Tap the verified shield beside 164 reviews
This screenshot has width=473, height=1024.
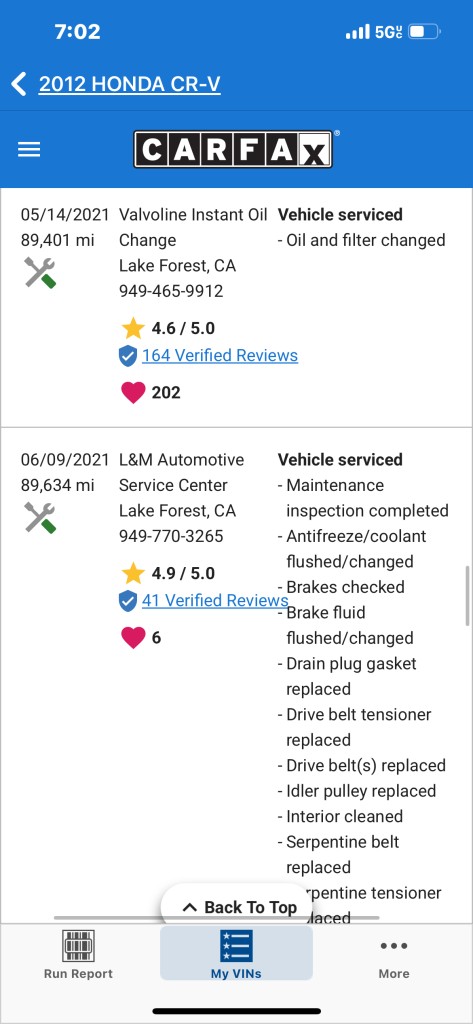(x=128, y=356)
